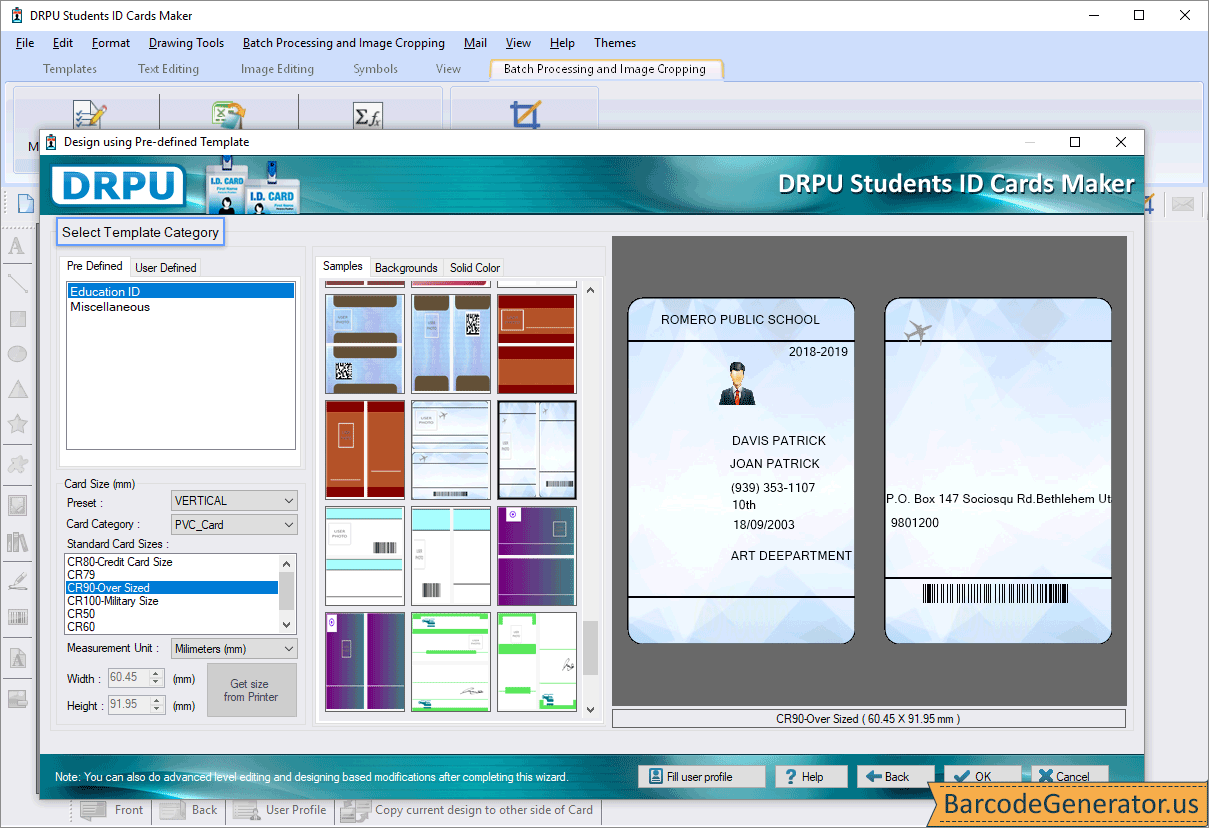This screenshot has width=1209, height=828.
Task: Click the copy design to other side icon
Action: [x=354, y=810]
